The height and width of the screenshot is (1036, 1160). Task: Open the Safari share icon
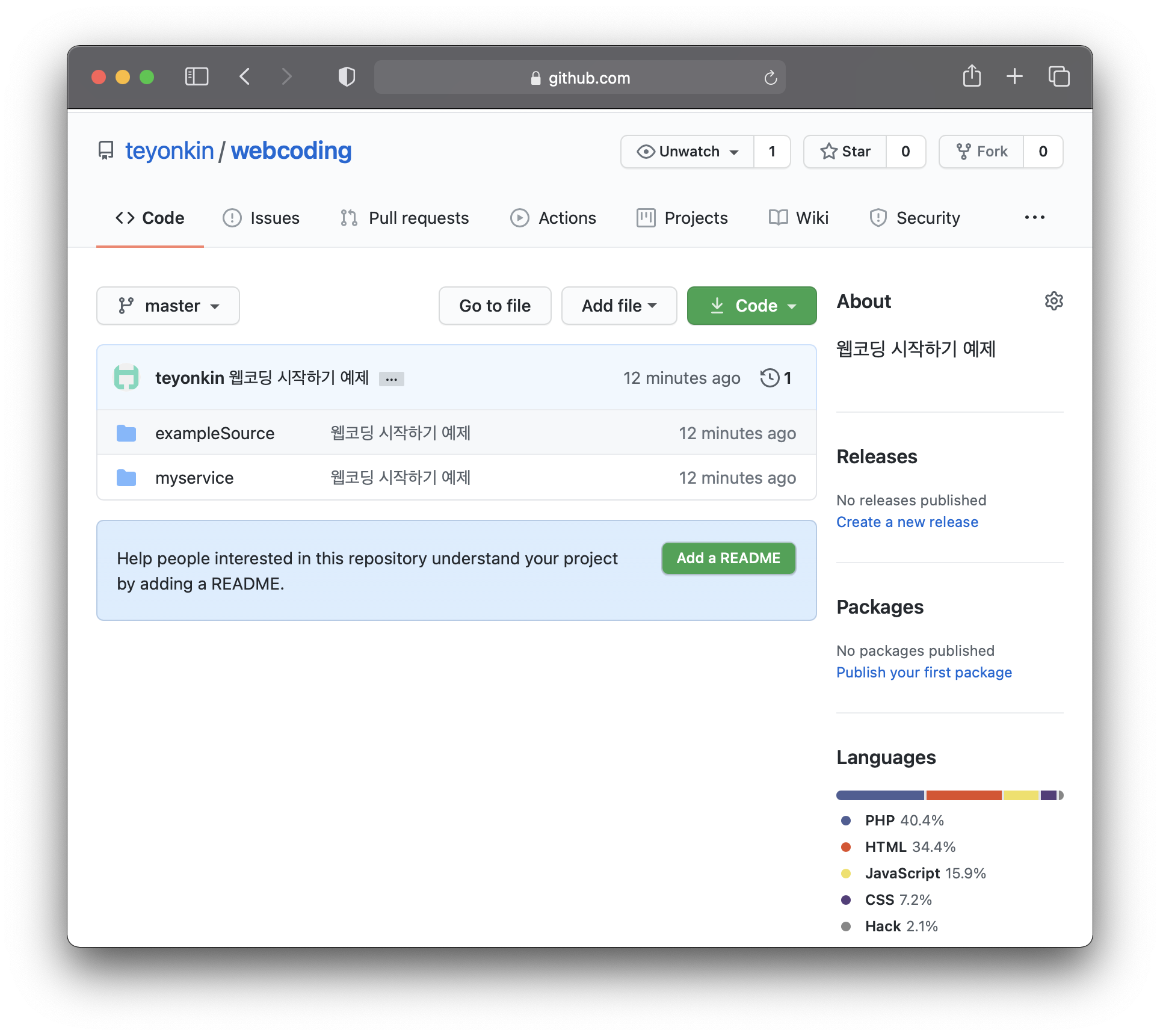972,76
